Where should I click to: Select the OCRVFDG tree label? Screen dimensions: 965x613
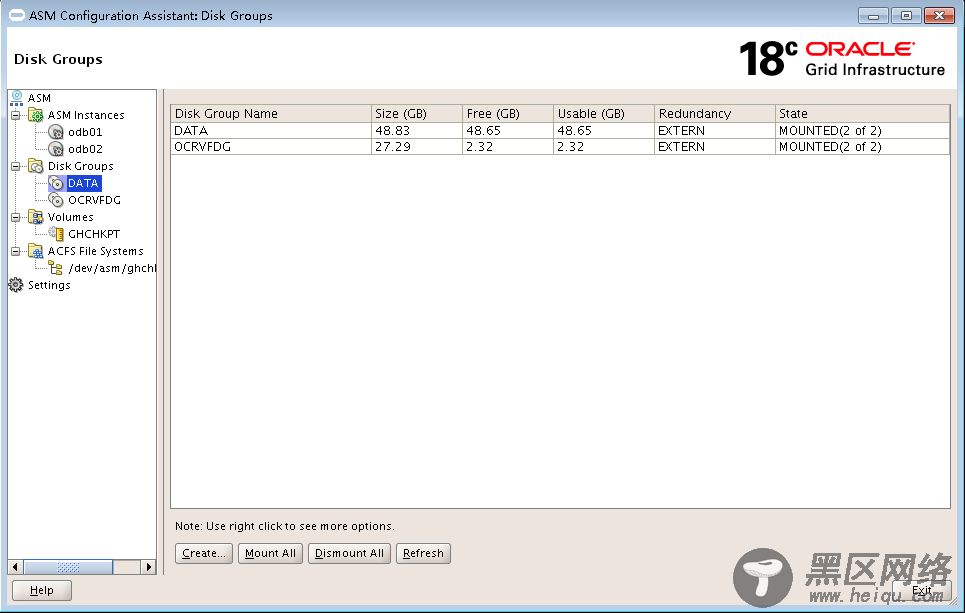pos(95,200)
